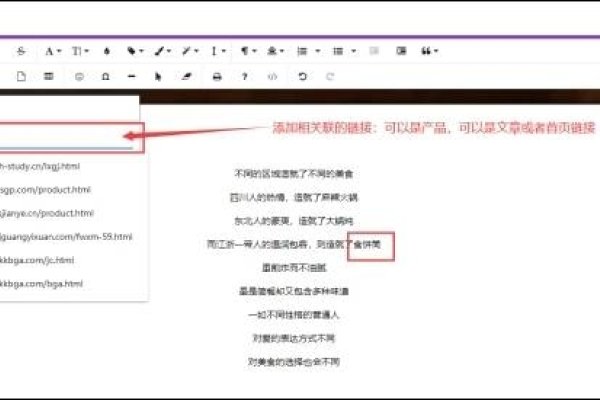600x400 pixels.
Task: Redo the last change
Action: (330, 77)
